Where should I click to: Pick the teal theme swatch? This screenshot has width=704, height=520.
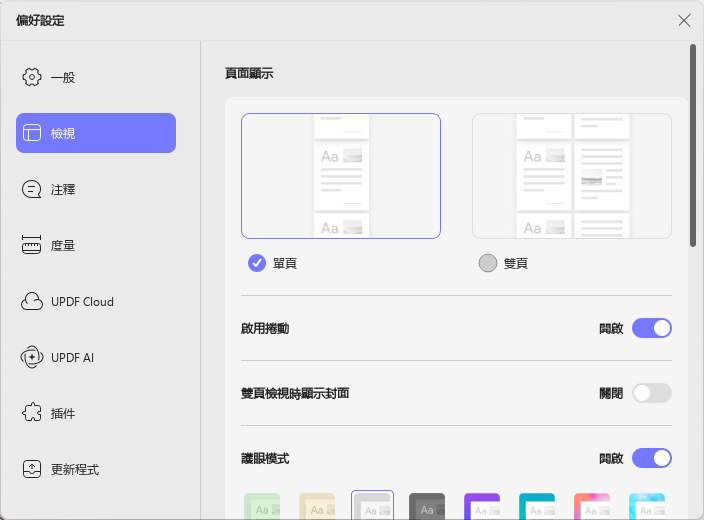[x=537, y=507]
